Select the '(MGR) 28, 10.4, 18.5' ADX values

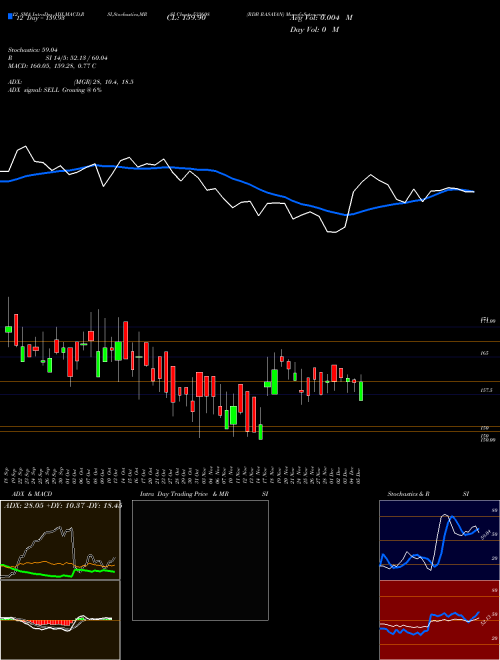(x=104, y=82)
